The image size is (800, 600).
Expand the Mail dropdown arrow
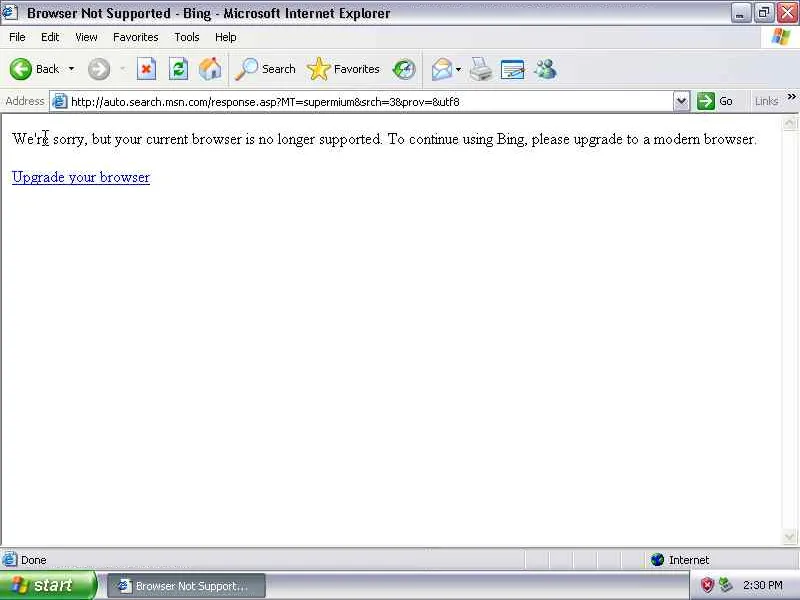click(x=459, y=69)
